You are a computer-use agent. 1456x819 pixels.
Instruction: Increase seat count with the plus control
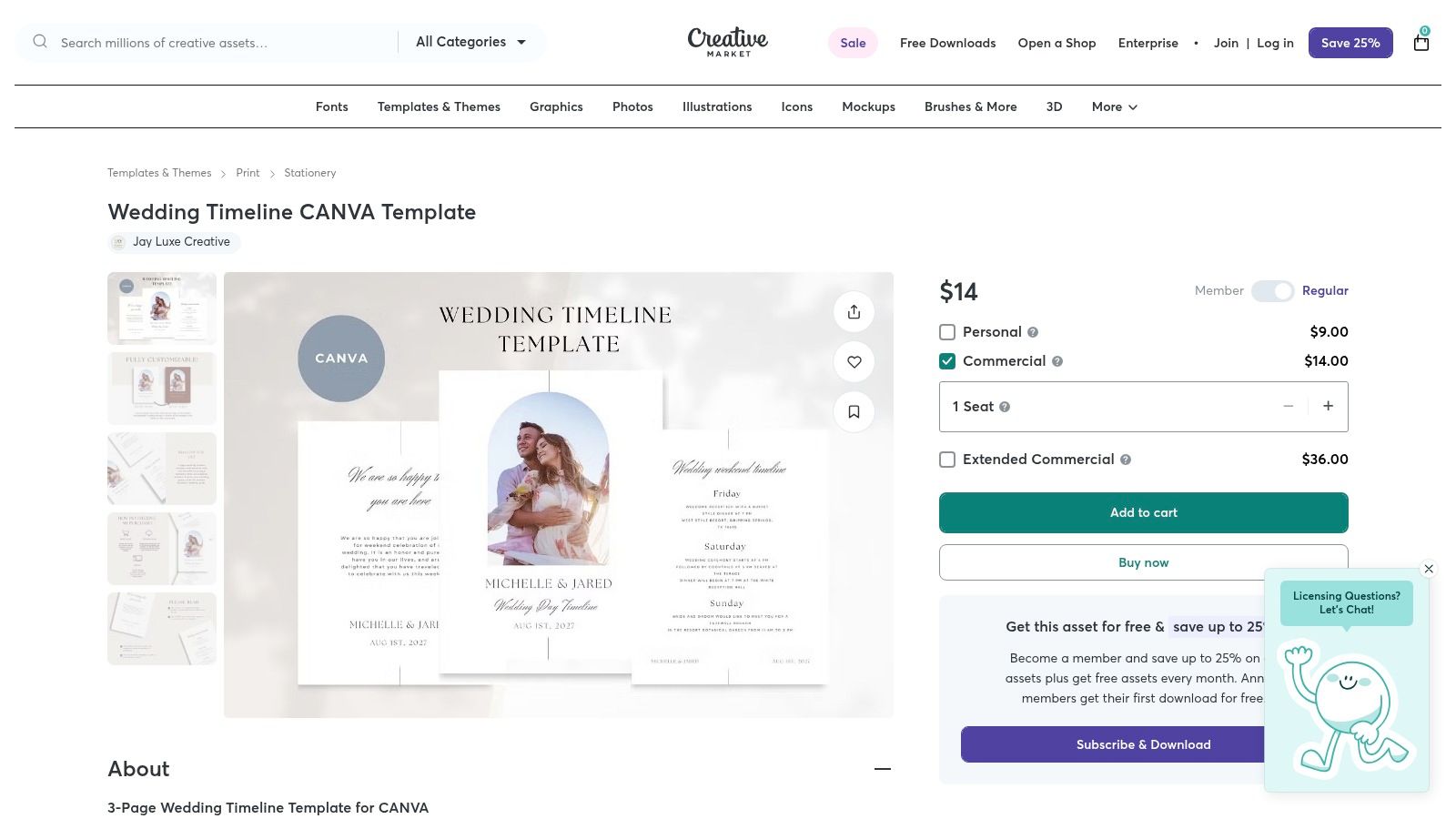[x=1328, y=406]
